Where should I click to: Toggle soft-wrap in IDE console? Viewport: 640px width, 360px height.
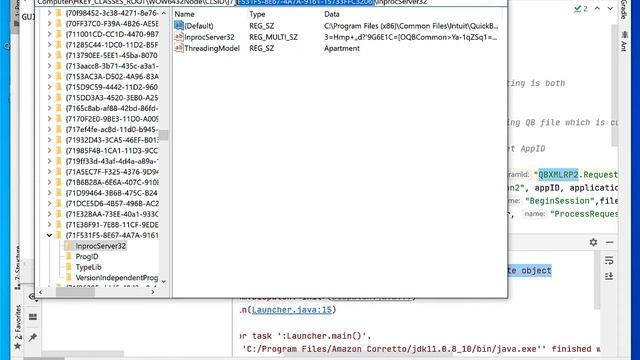pos(609,260)
